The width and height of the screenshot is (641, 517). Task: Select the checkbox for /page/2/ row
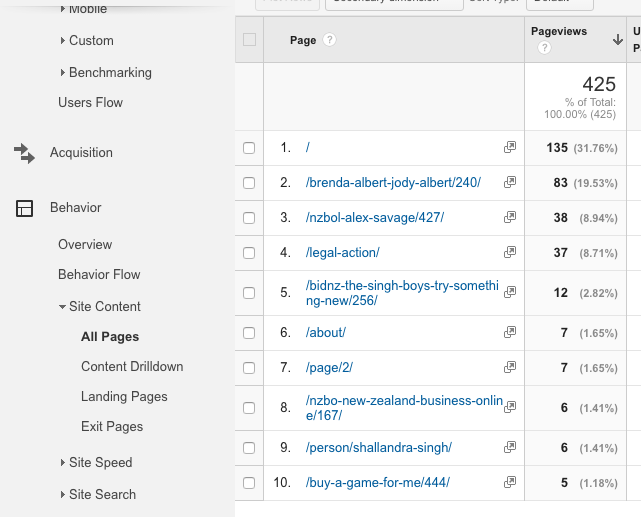point(249,367)
